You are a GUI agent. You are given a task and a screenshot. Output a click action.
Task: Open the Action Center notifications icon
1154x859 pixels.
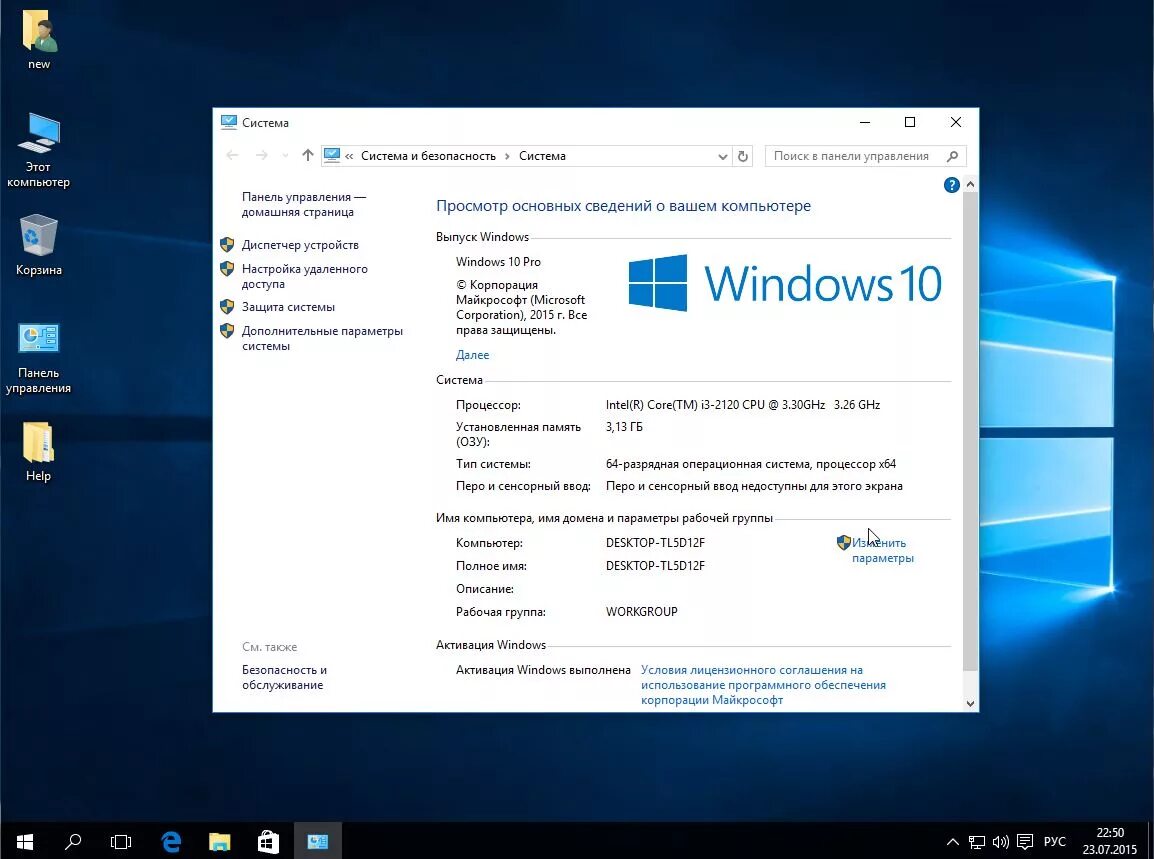coord(1024,841)
